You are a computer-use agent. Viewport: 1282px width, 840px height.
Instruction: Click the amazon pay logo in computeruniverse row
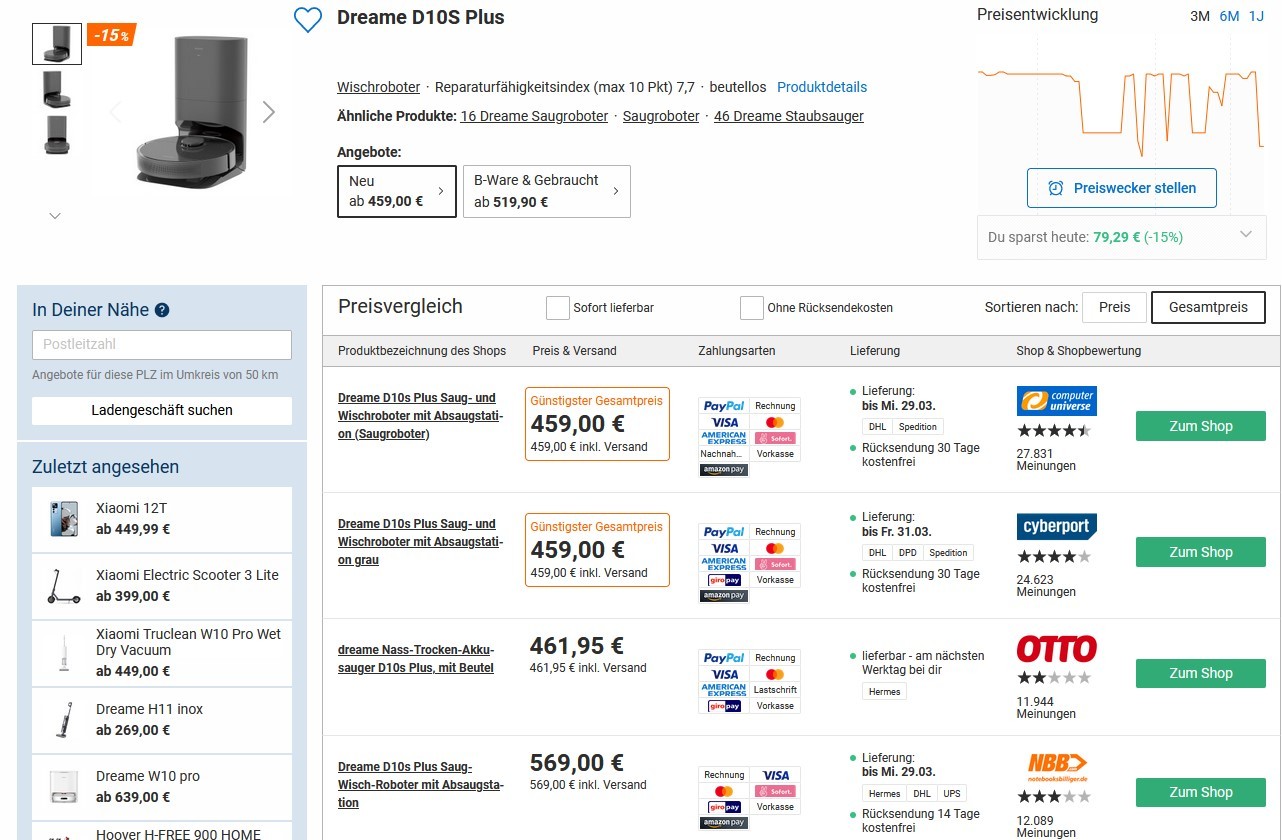tap(724, 470)
